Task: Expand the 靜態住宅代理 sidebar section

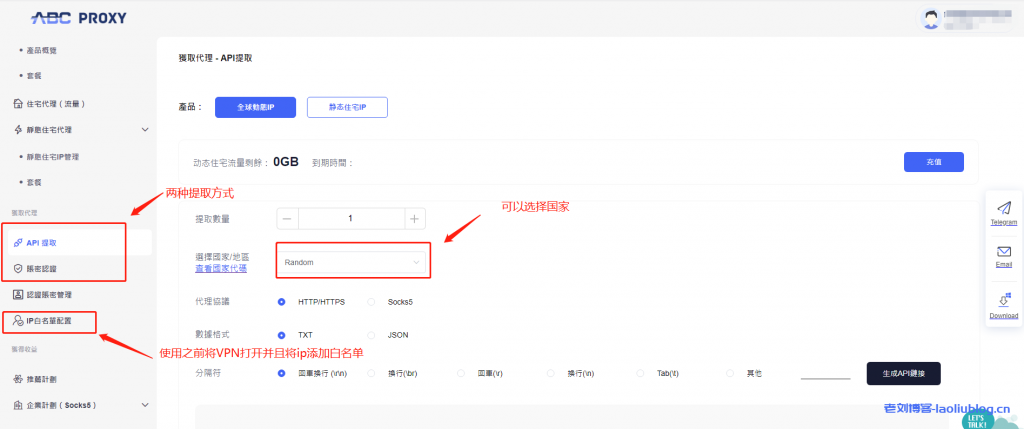Action: click(x=145, y=130)
